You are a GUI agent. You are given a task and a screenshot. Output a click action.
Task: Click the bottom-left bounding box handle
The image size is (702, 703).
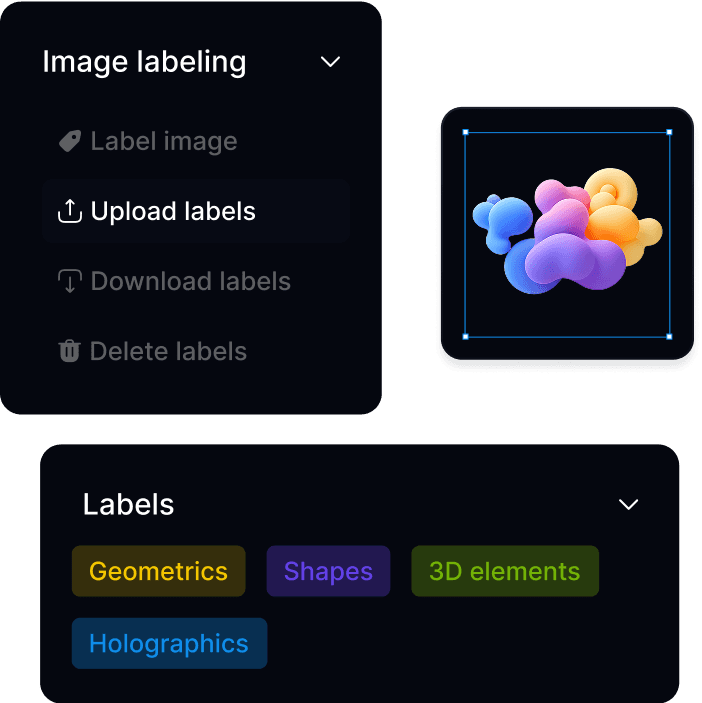pos(465,336)
